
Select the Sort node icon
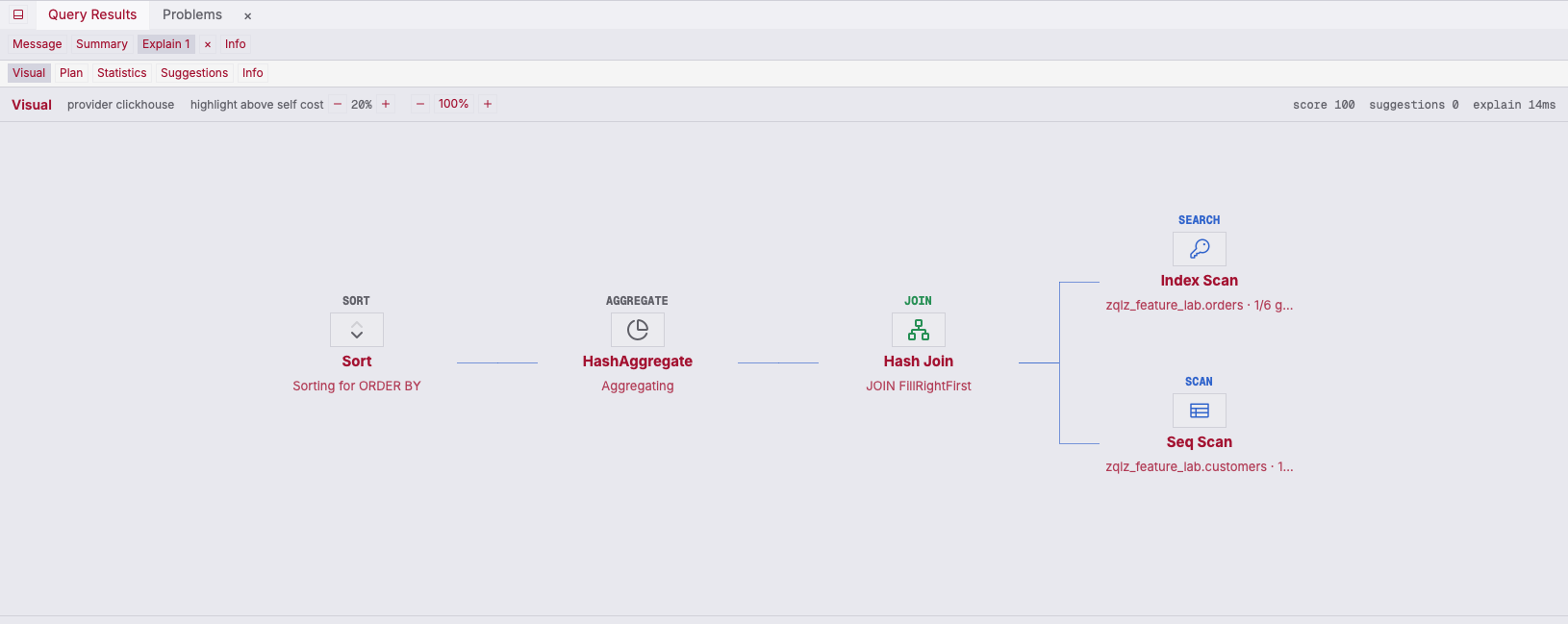coord(357,330)
